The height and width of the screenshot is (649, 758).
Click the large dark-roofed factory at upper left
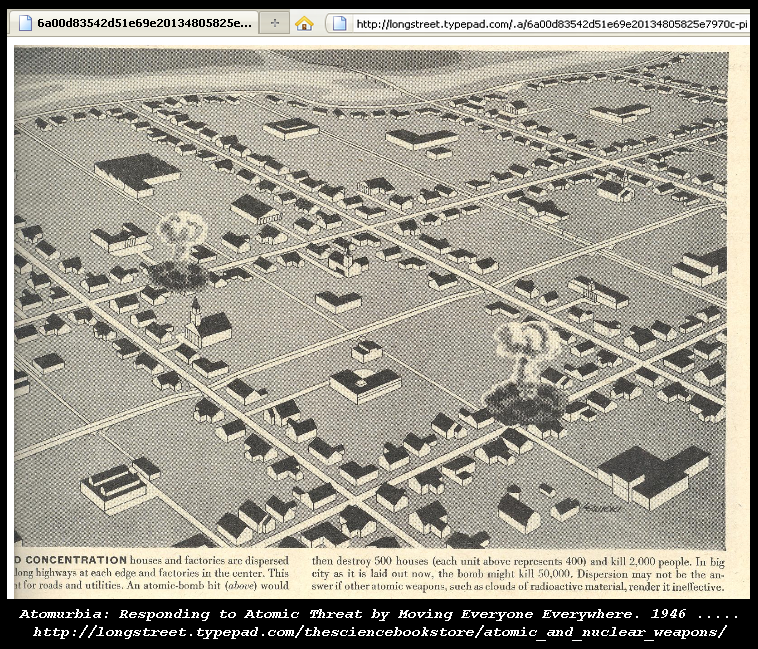[x=137, y=174]
